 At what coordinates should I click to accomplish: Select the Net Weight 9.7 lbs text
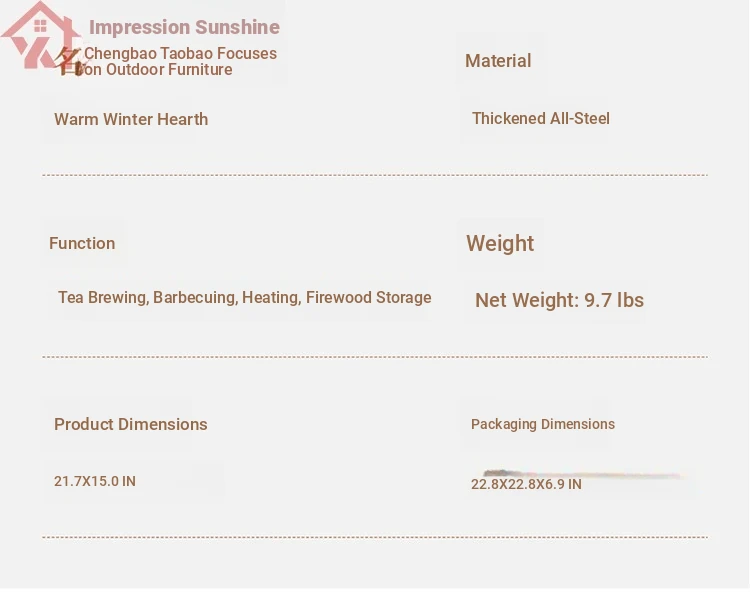559,300
